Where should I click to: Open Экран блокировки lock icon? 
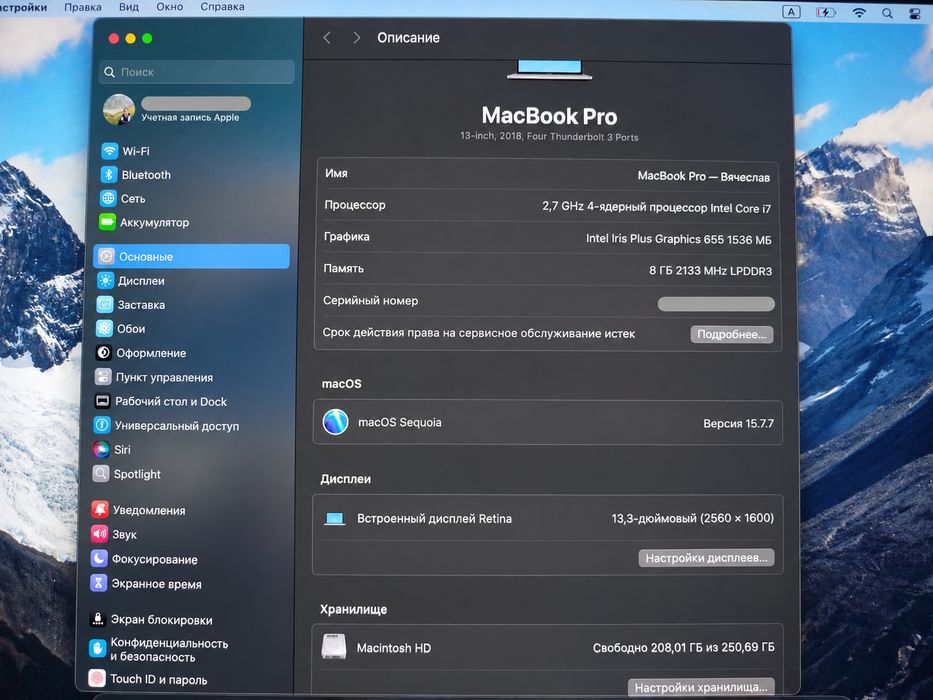(x=98, y=619)
